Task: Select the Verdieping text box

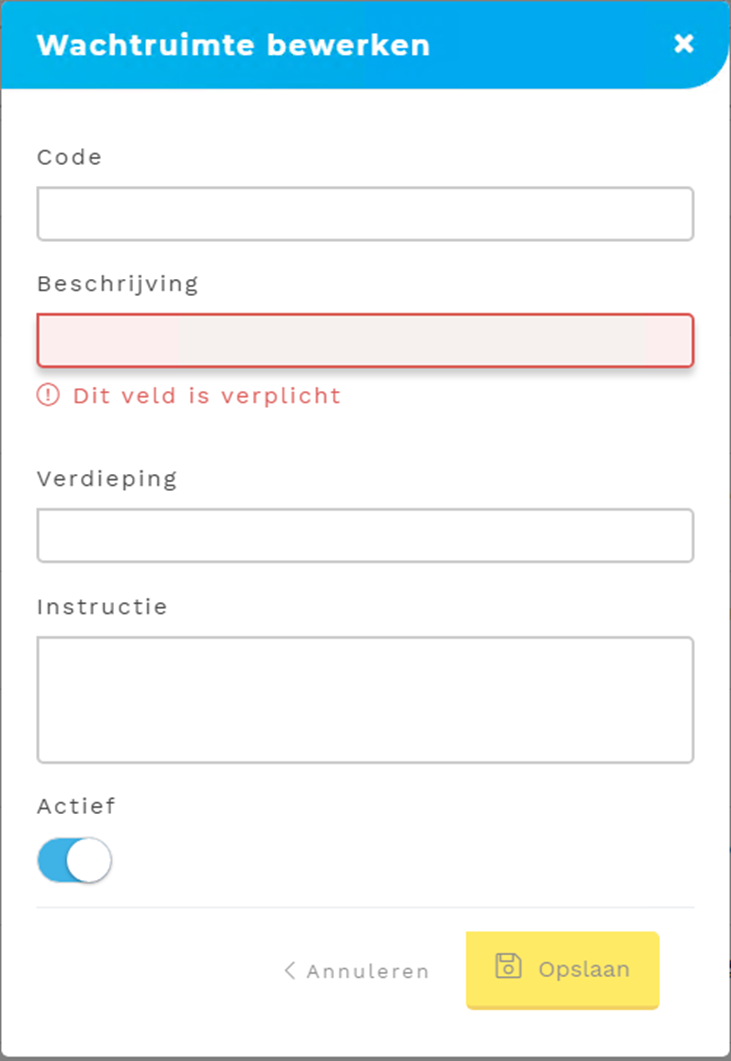Action: click(365, 536)
